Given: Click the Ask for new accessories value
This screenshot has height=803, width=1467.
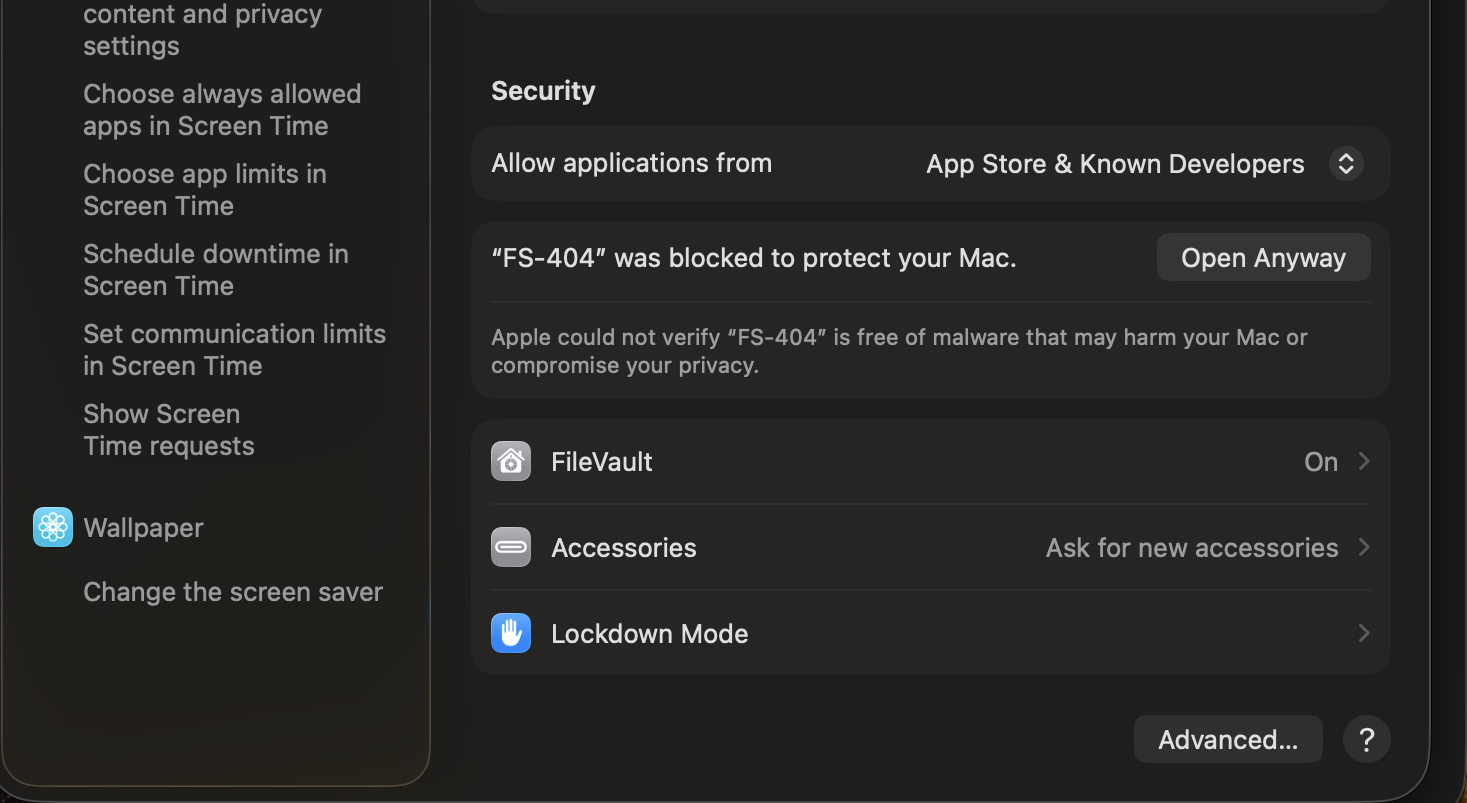Looking at the screenshot, I should [1191, 548].
